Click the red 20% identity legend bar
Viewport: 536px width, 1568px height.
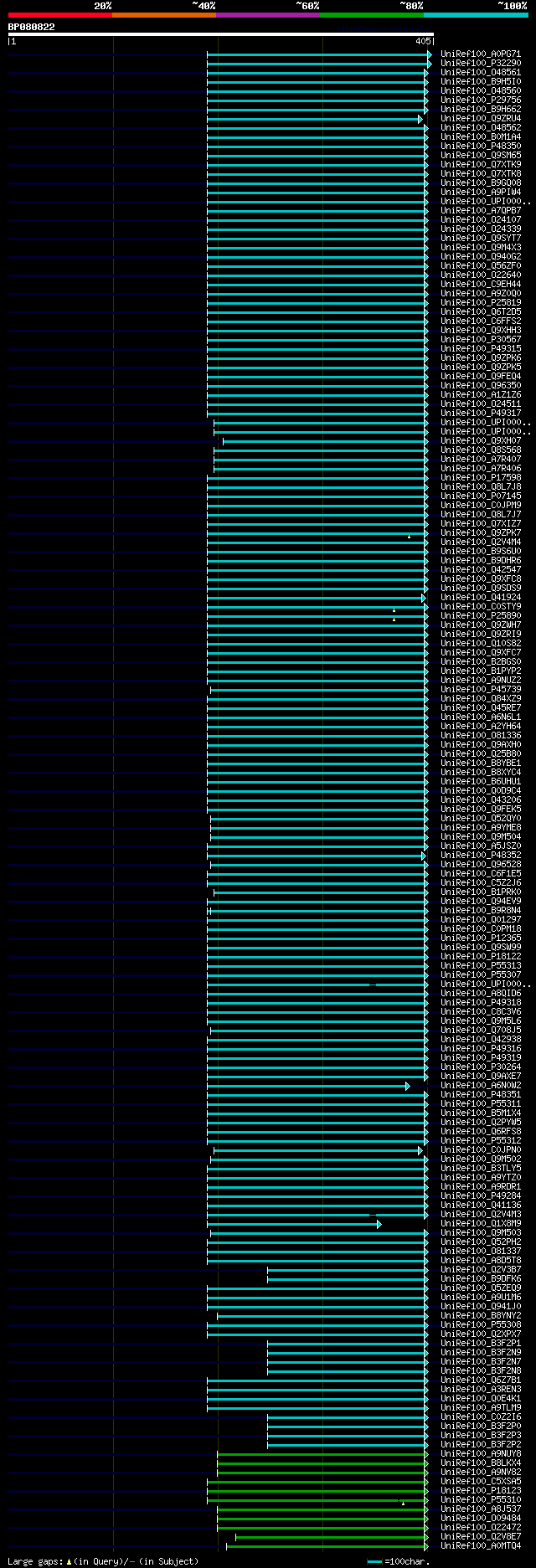click(60, 15)
